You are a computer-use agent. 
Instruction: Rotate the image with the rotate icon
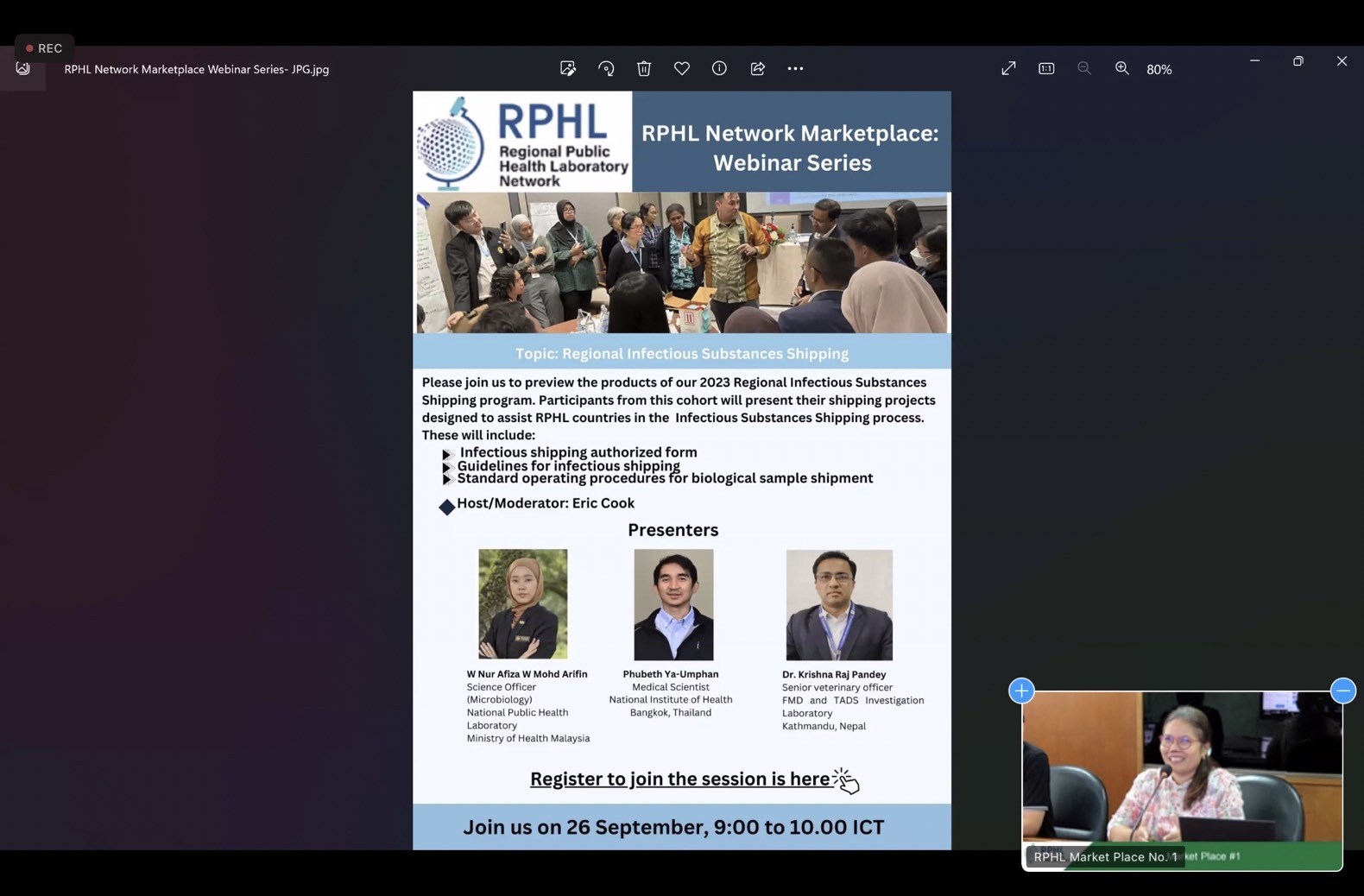coord(606,68)
